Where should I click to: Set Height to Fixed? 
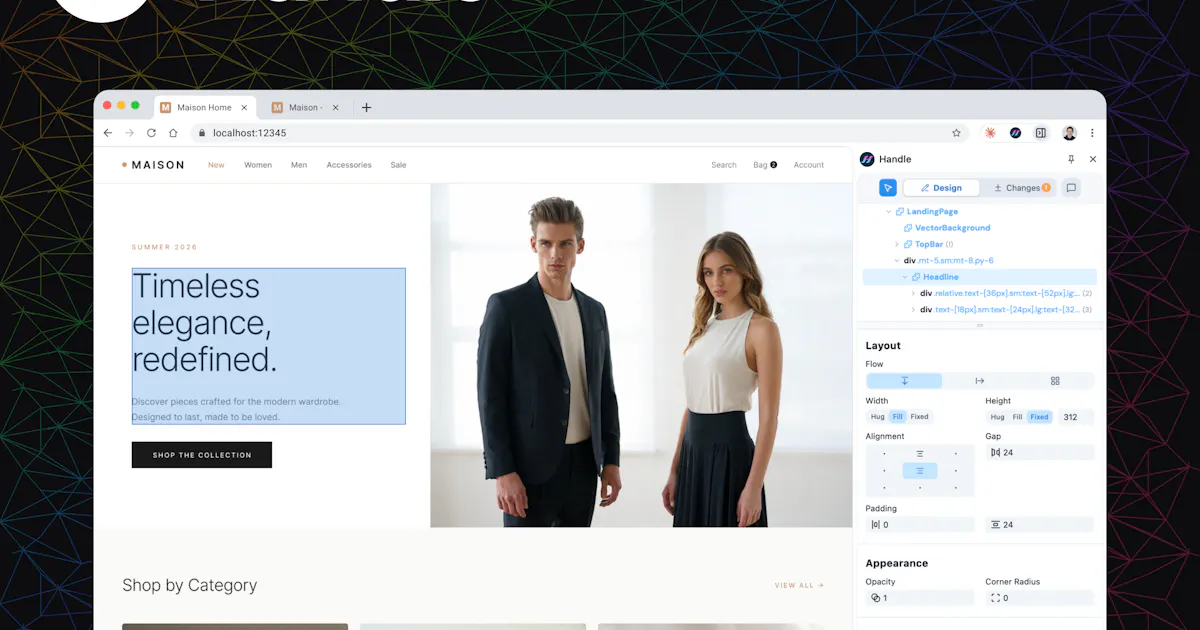coord(1039,417)
